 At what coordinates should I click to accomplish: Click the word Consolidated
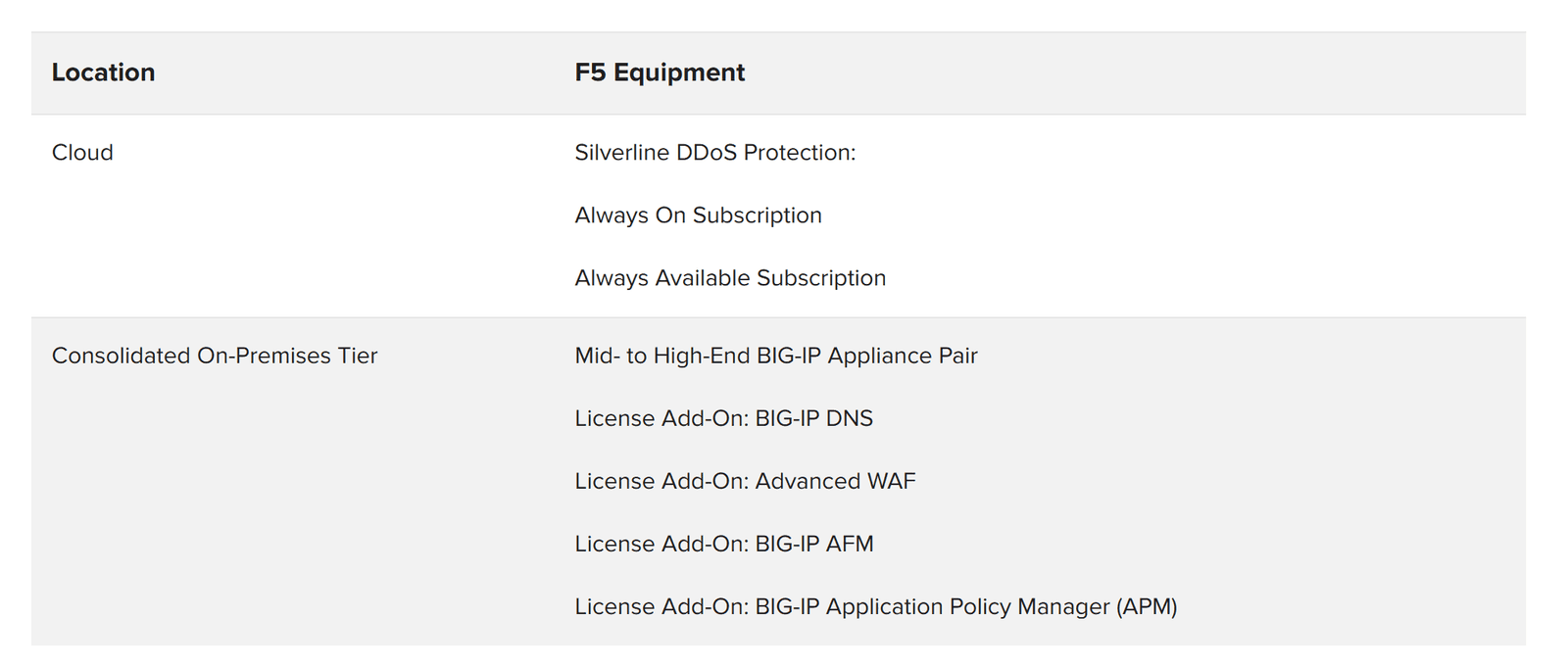point(121,356)
